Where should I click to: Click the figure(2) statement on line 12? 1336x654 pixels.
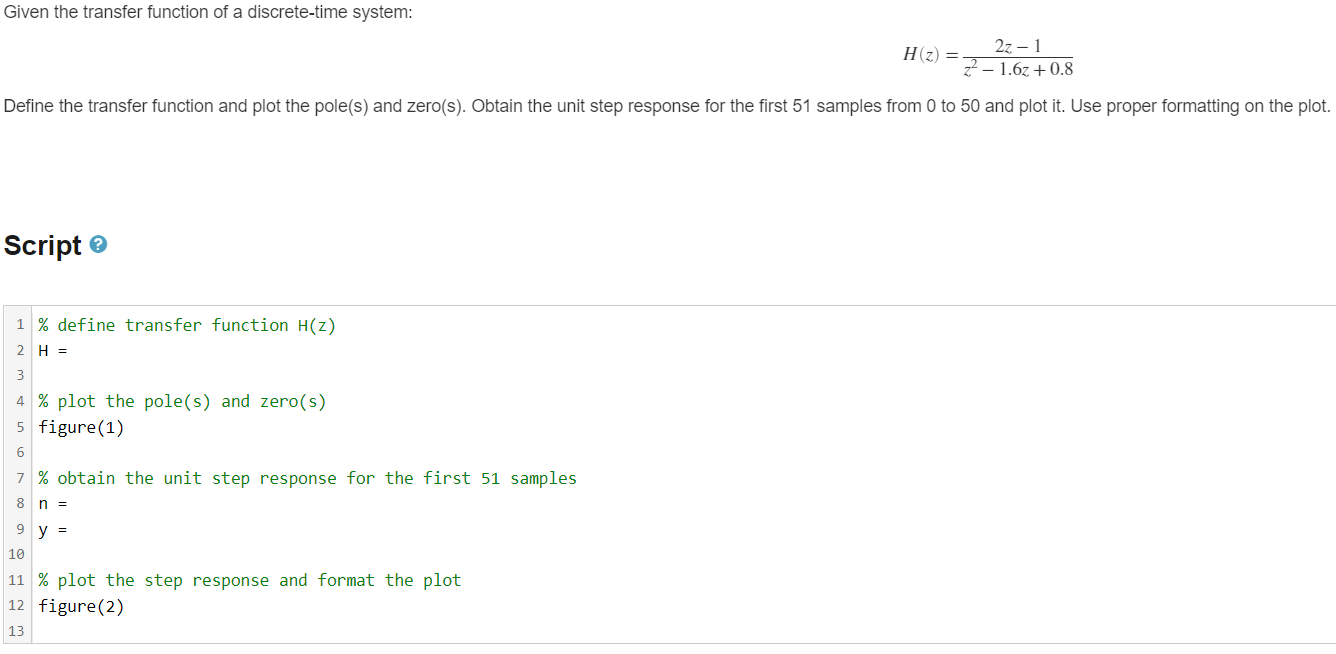(81, 605)
